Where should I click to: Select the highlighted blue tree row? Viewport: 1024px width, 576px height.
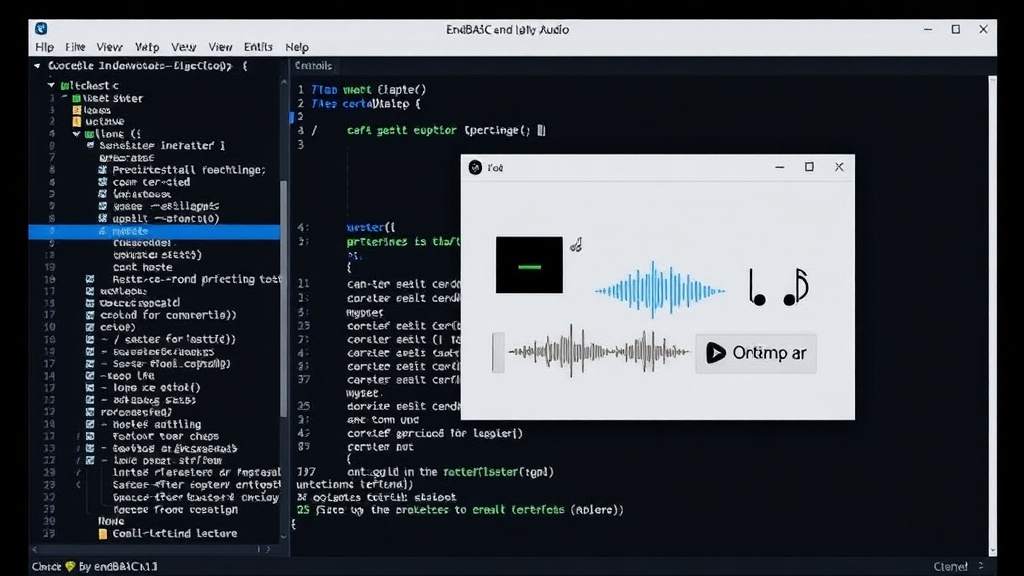click(154, 231)
